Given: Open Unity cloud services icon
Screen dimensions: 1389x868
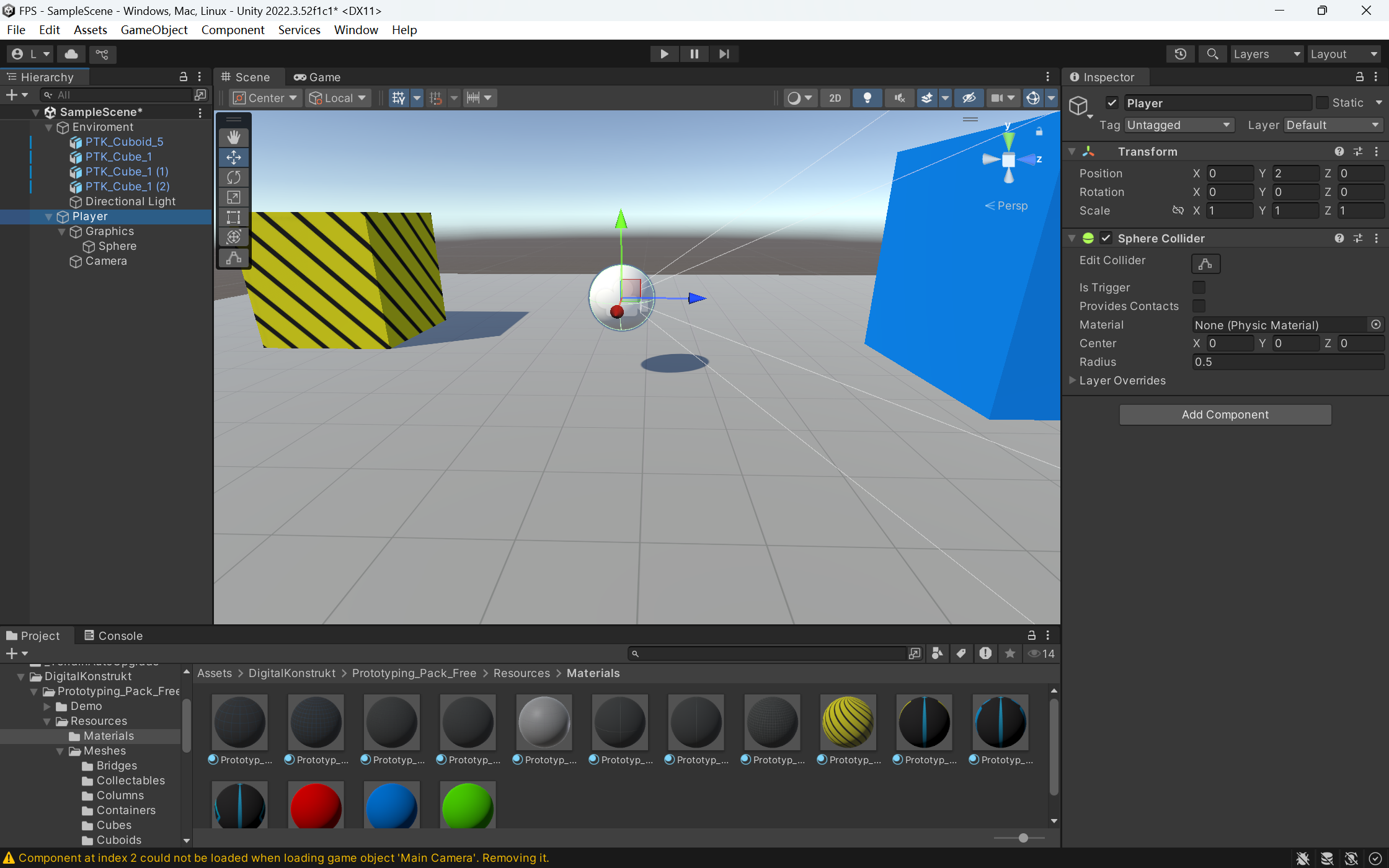Looking at the screenshot, I should tap(71, 54).
